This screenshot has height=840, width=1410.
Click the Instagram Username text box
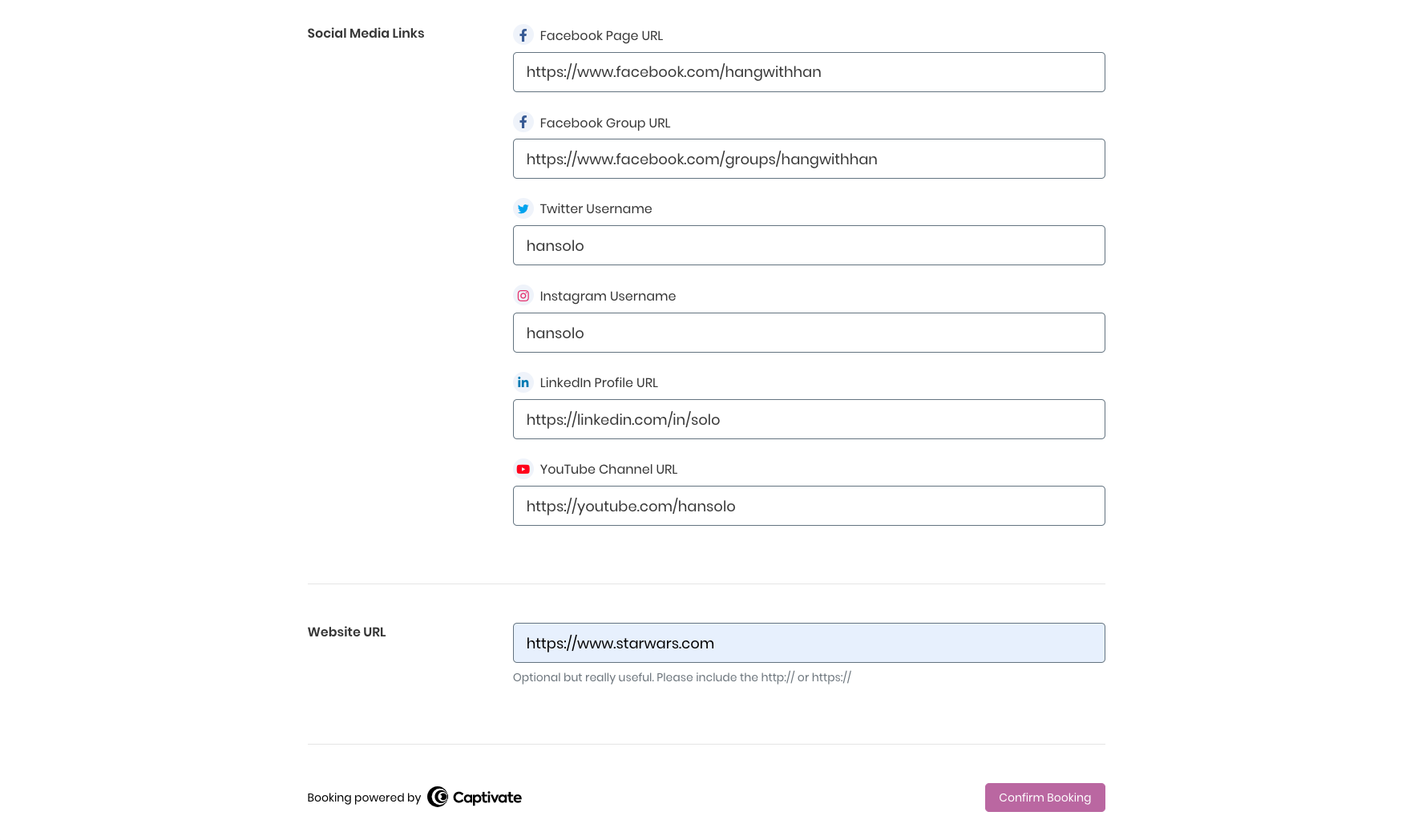click(x=808, y=333)
